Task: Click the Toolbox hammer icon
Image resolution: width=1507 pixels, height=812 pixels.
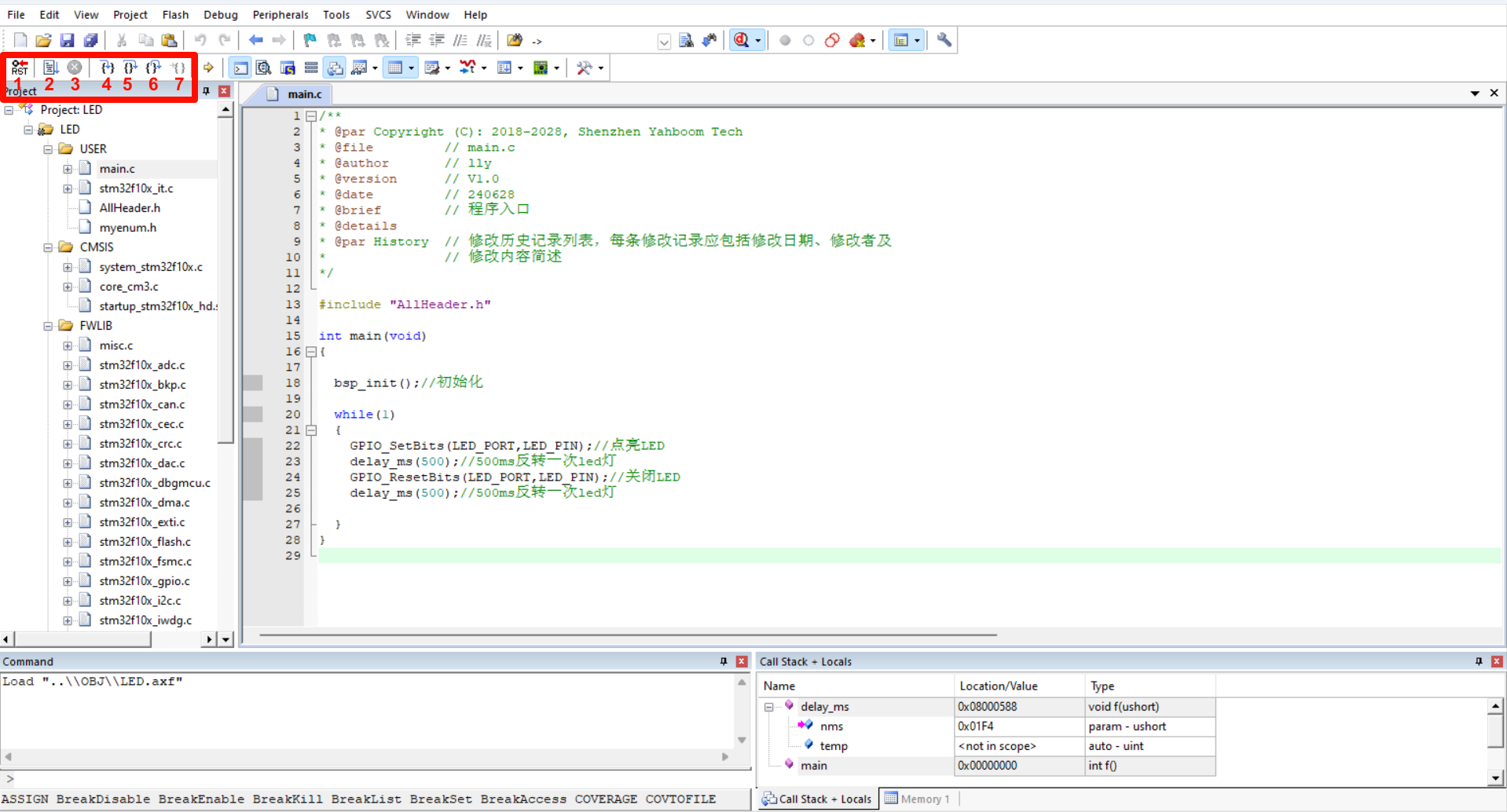Action: coord(584,68)
